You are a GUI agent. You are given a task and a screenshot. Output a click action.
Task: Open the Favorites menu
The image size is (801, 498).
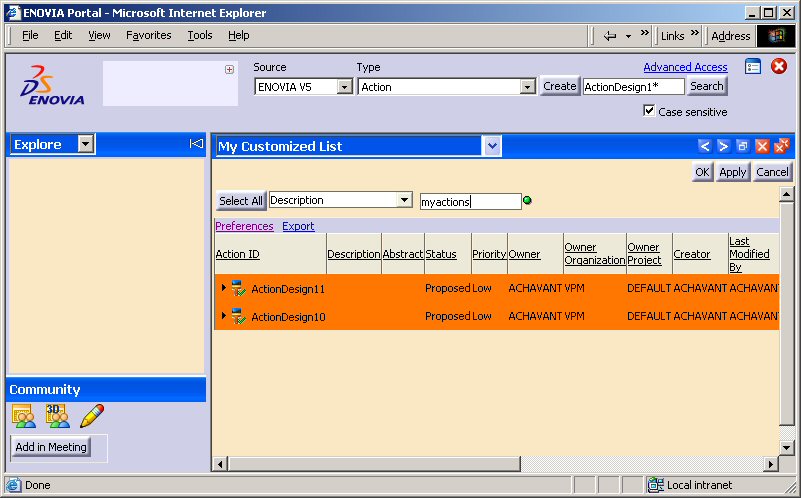(149, 35)
